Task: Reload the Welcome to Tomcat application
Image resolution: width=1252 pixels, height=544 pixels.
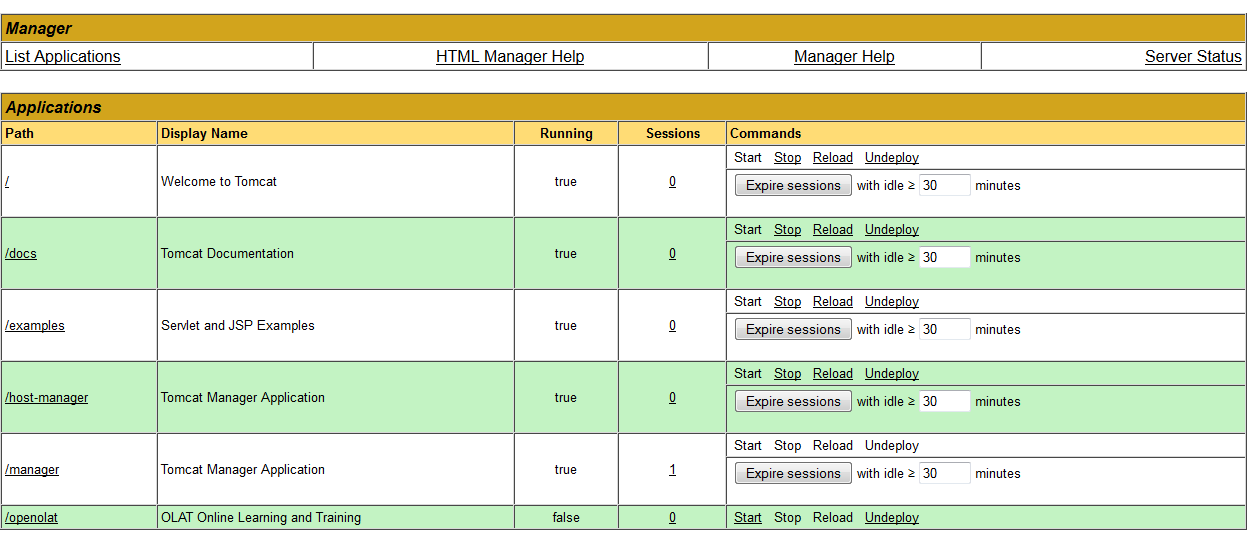Action: (833, 158)
